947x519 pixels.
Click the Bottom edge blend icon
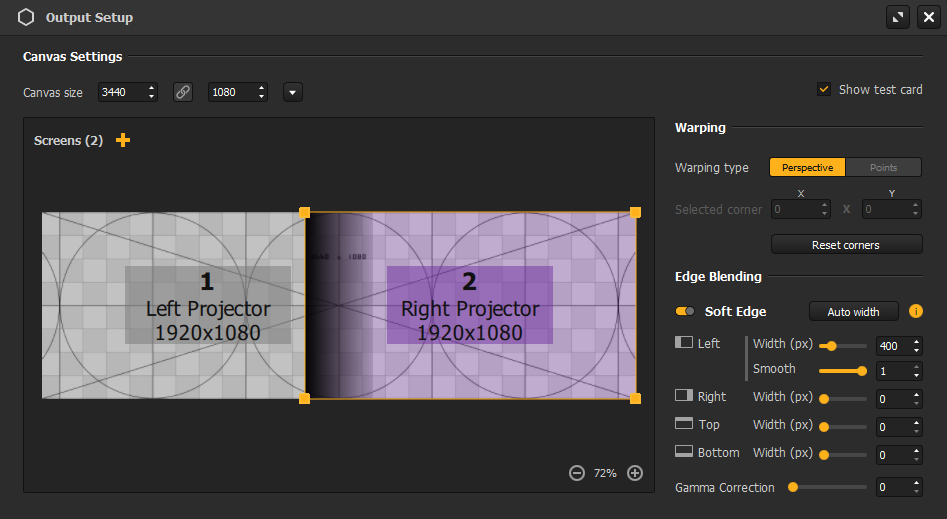[x=684, y=452]
